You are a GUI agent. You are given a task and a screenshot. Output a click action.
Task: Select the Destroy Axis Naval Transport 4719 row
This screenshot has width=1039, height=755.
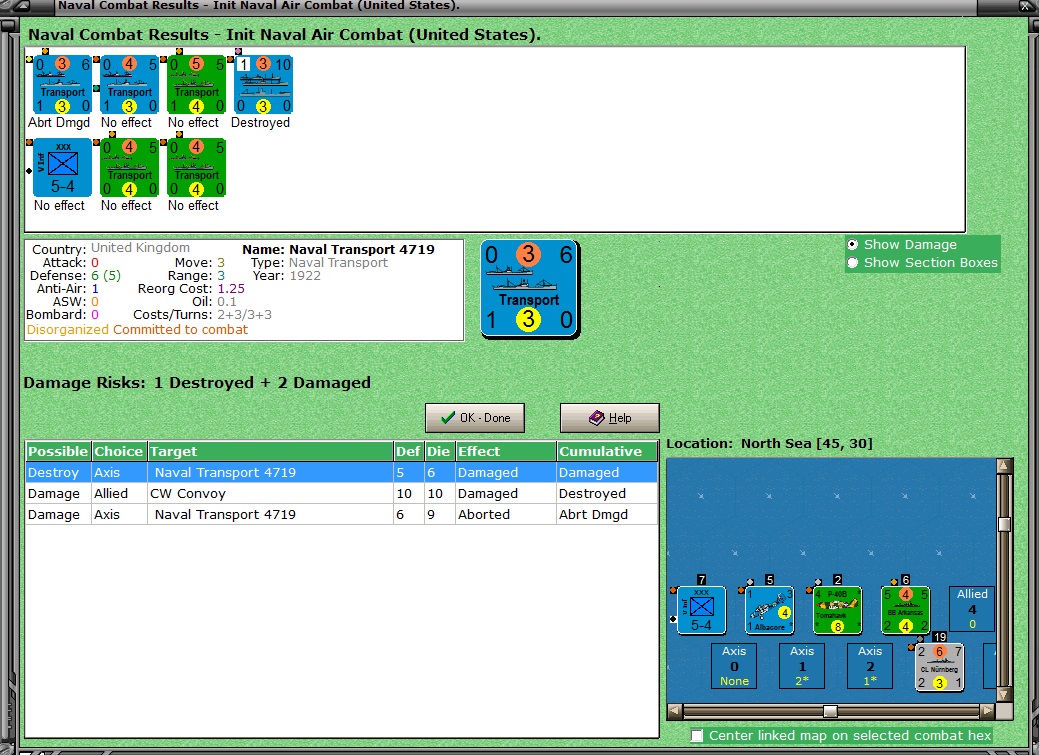(341, 473)
